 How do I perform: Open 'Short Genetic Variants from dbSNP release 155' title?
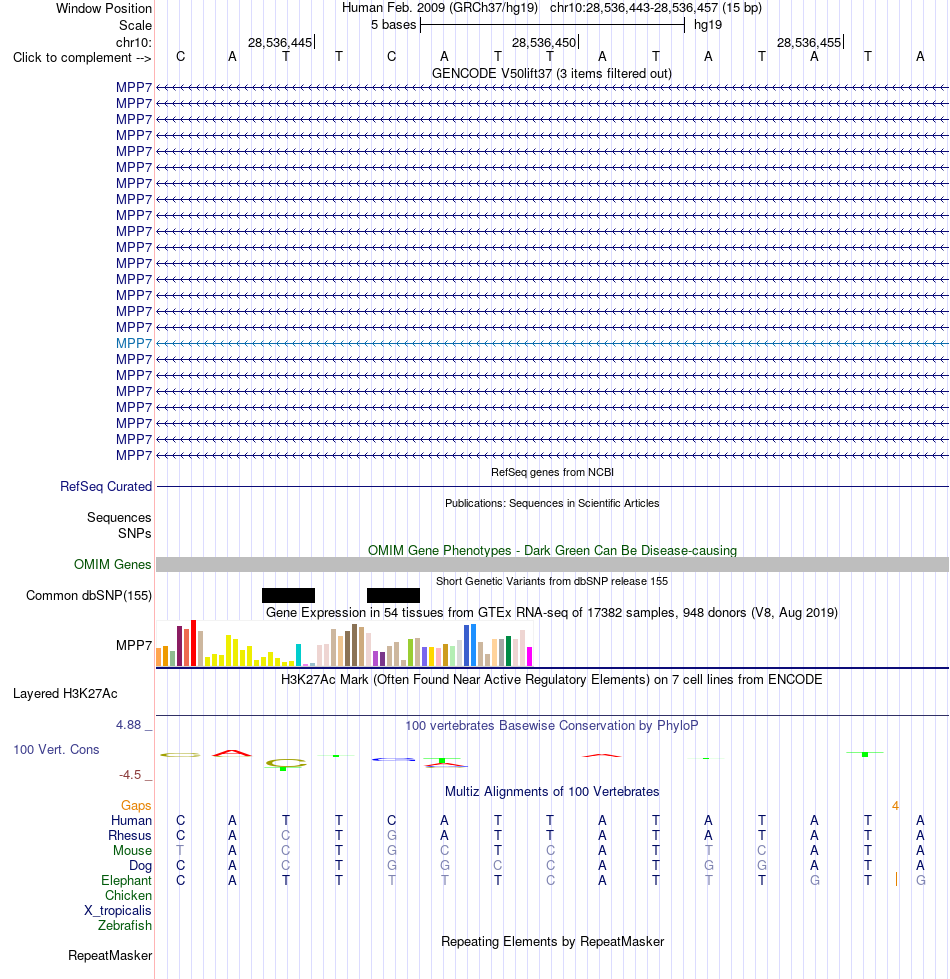(x=552, y=581)
